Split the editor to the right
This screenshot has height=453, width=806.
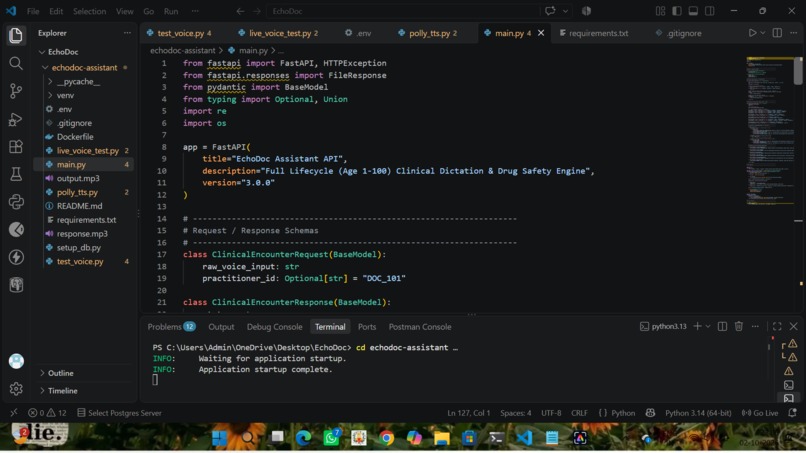(777, 33)
